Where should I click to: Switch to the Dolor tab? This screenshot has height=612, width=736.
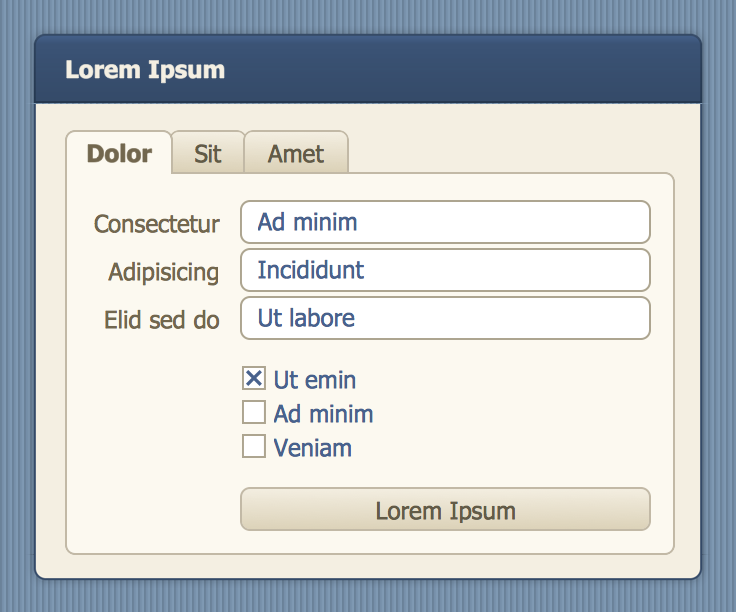(x=119, y=153)
